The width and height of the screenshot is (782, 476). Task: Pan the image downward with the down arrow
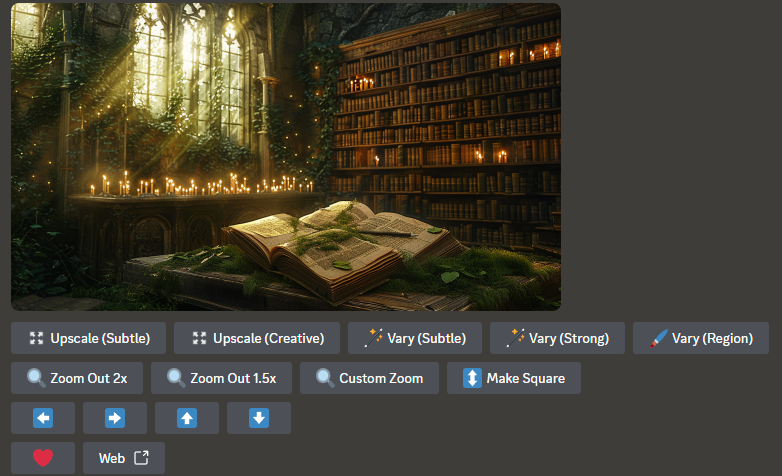point(259,418)
